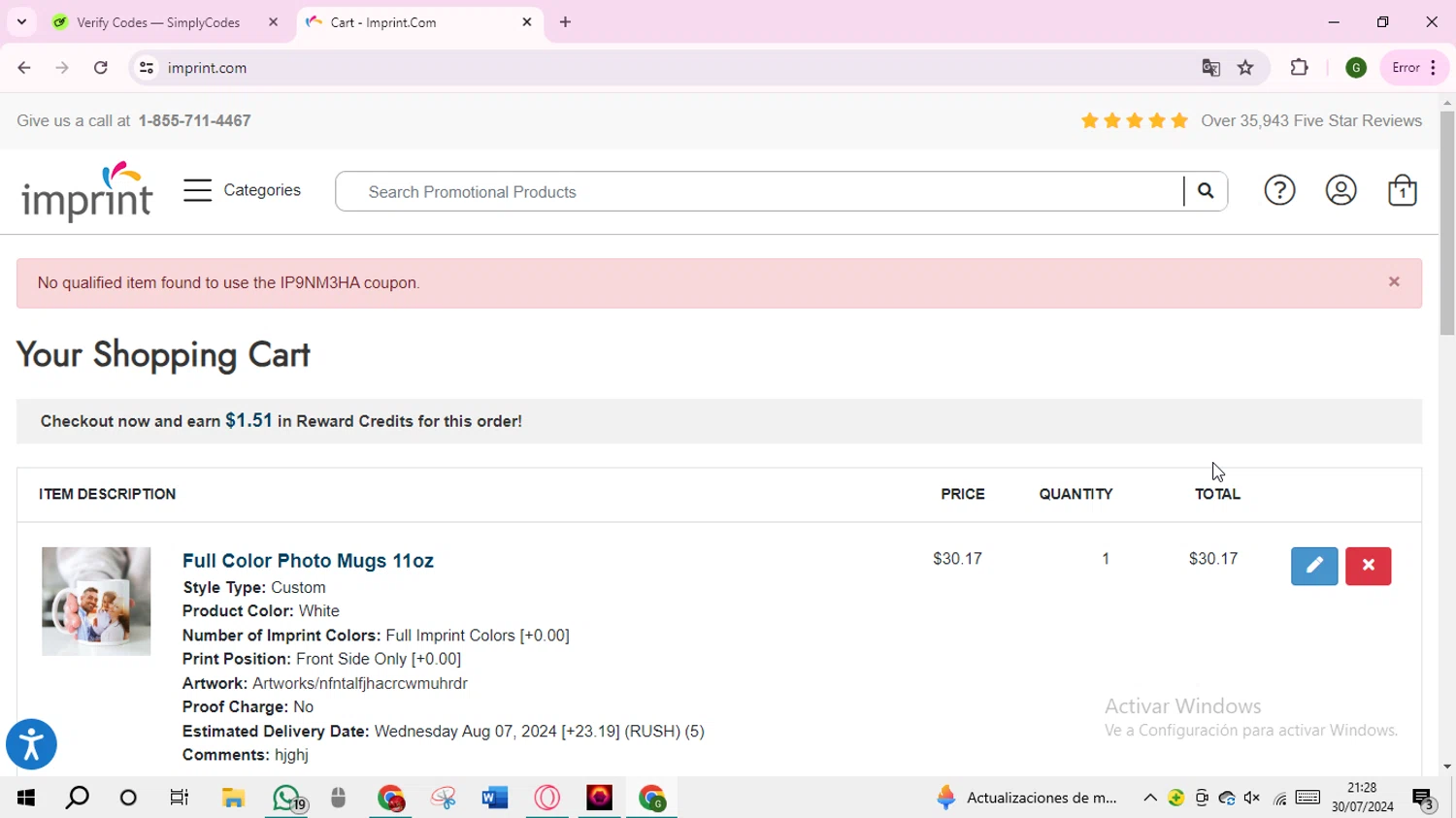This screenshot has height=818, width=1456.
Task: Open Windows taskbar search
Action: (x=78, y=798)
